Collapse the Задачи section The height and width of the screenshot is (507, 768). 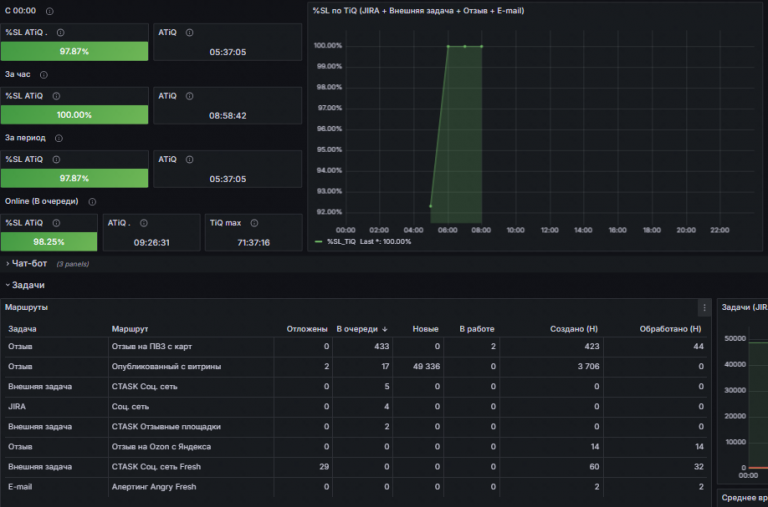[25, 285]
